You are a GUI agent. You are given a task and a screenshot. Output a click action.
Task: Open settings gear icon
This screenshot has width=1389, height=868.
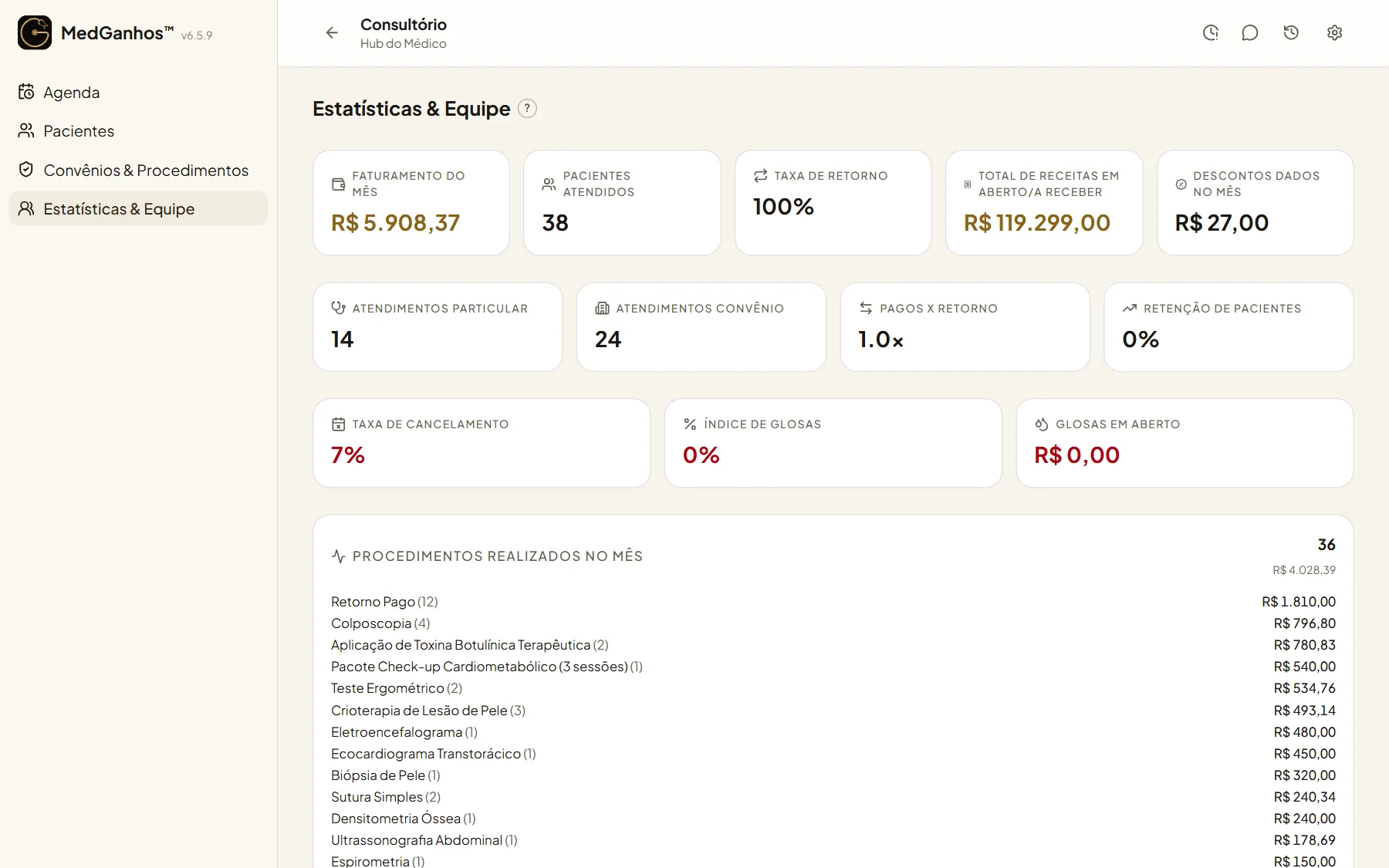[x=1335, y=32]
